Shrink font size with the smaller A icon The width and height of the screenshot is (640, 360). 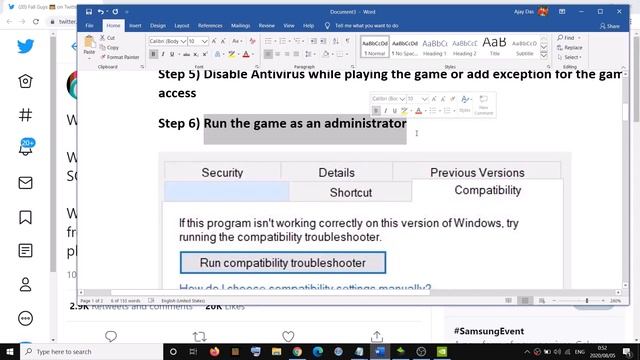click(x=223, y=41)
